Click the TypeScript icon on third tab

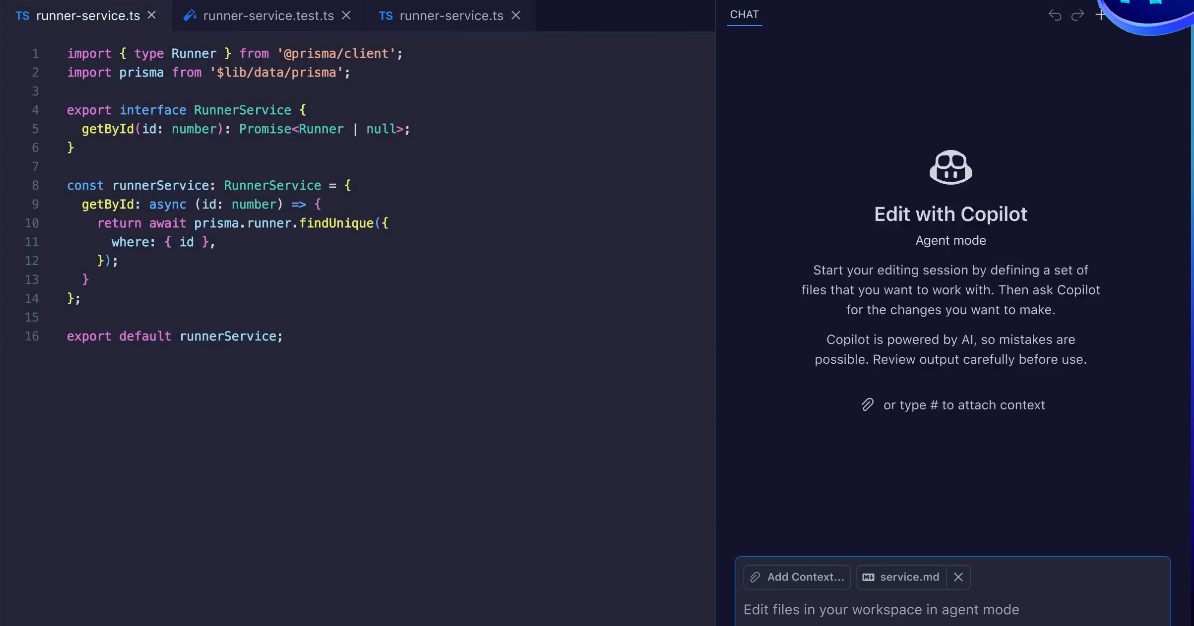tap(386, 15)
